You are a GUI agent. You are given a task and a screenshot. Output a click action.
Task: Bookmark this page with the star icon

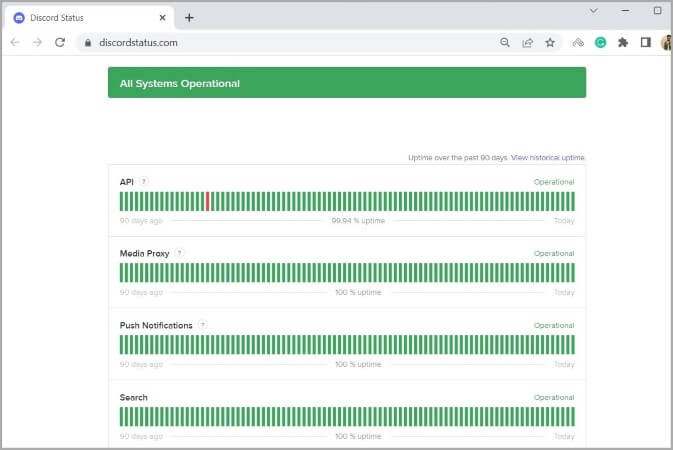(550, 43)
